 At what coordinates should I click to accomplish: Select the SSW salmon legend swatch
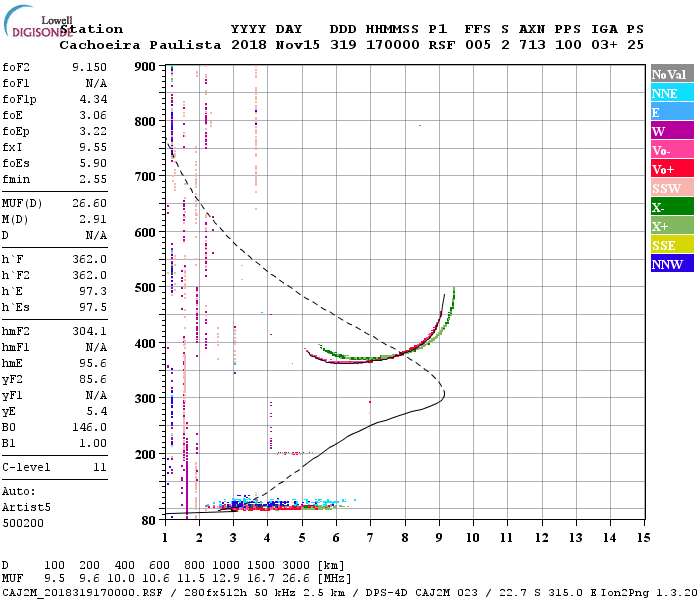[672, 188]
